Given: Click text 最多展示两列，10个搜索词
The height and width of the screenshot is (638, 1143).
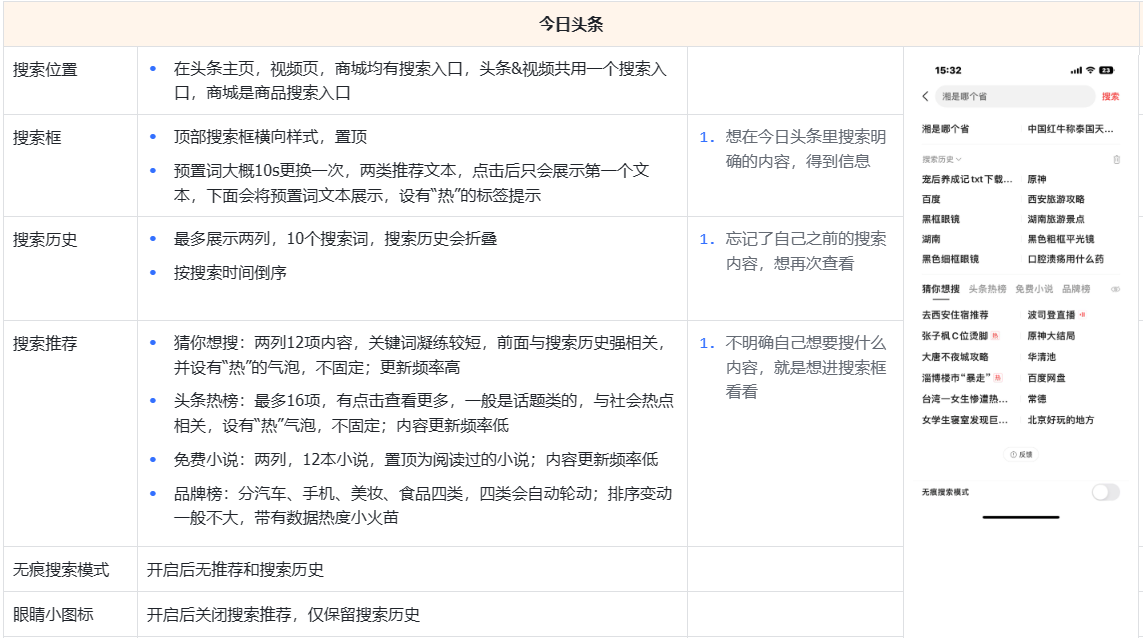Looking at the screenshot, I should click(335, 238).
